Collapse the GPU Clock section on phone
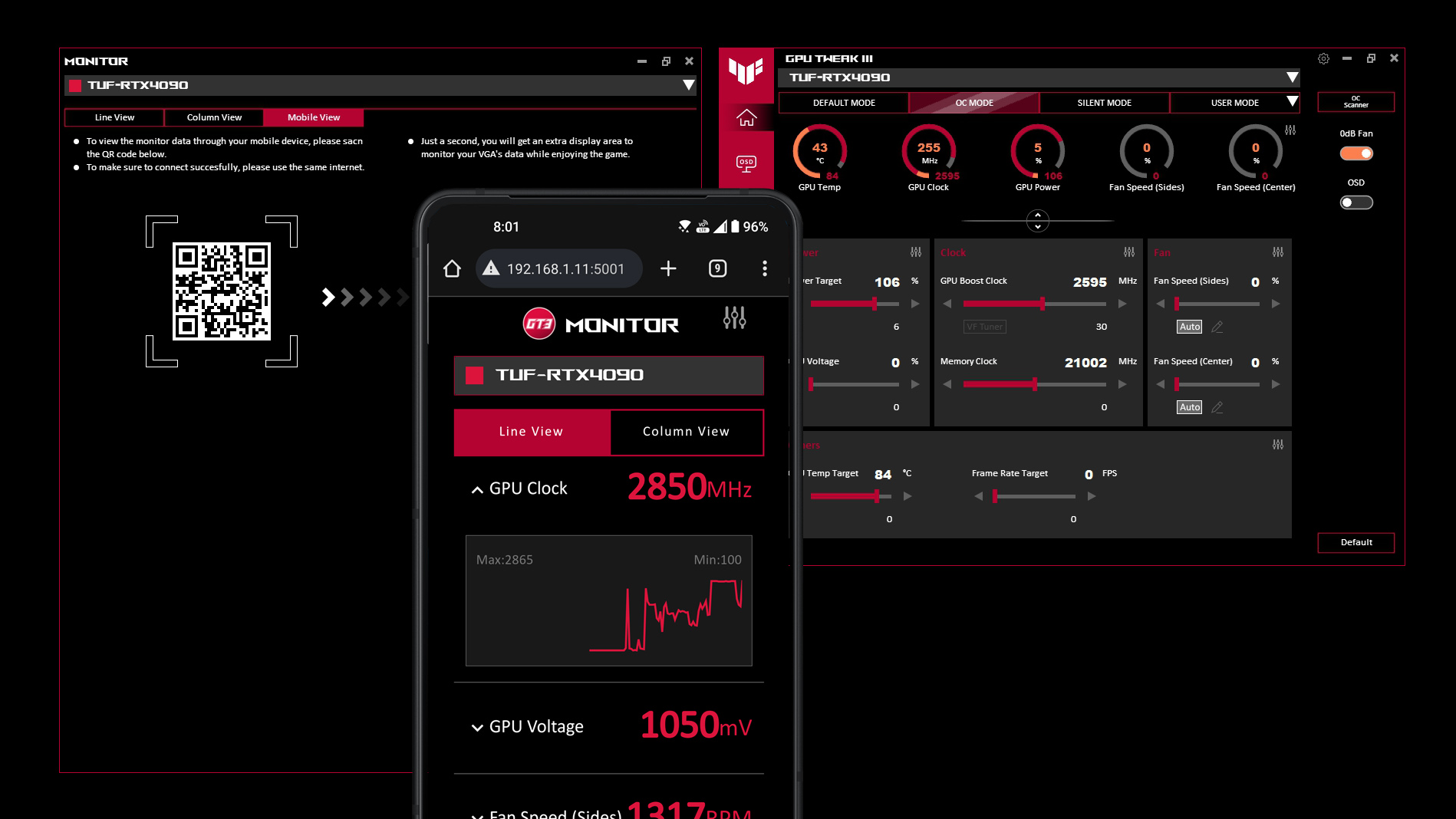The height and width of the screenshot is (819, 1456). pyautogui.click(x=477, y=489)
